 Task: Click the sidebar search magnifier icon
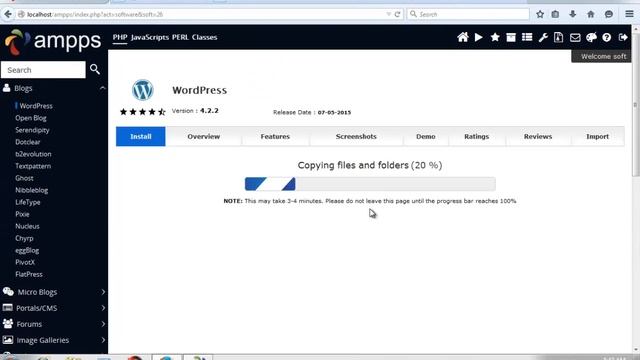95,69
